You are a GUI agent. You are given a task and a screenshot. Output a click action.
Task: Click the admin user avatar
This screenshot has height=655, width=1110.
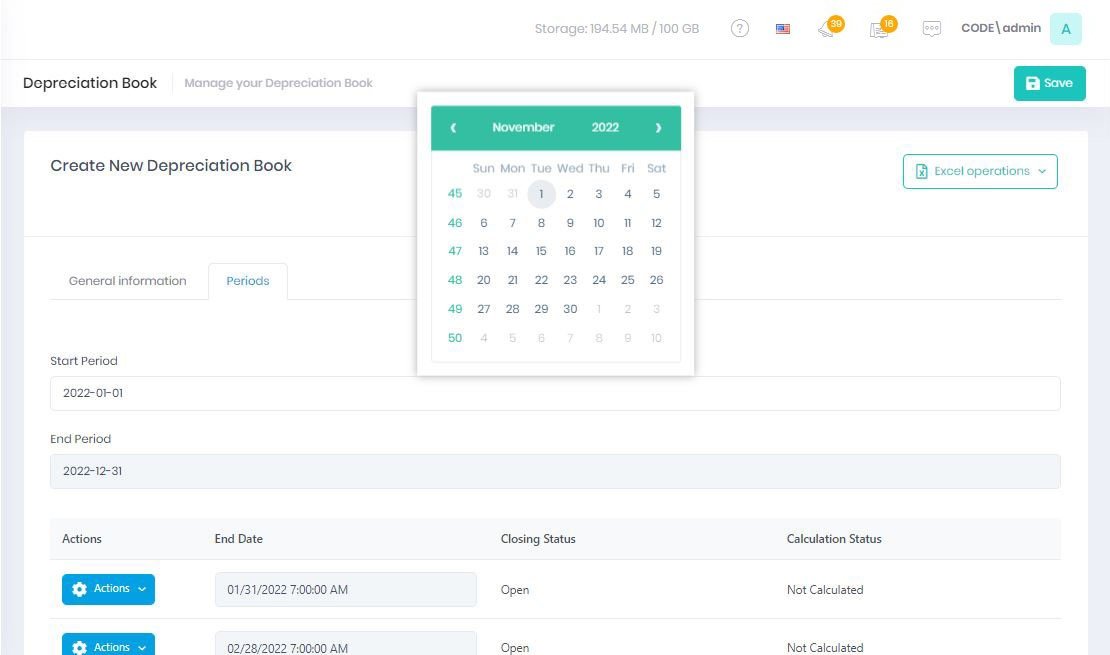pos(1065,29)
